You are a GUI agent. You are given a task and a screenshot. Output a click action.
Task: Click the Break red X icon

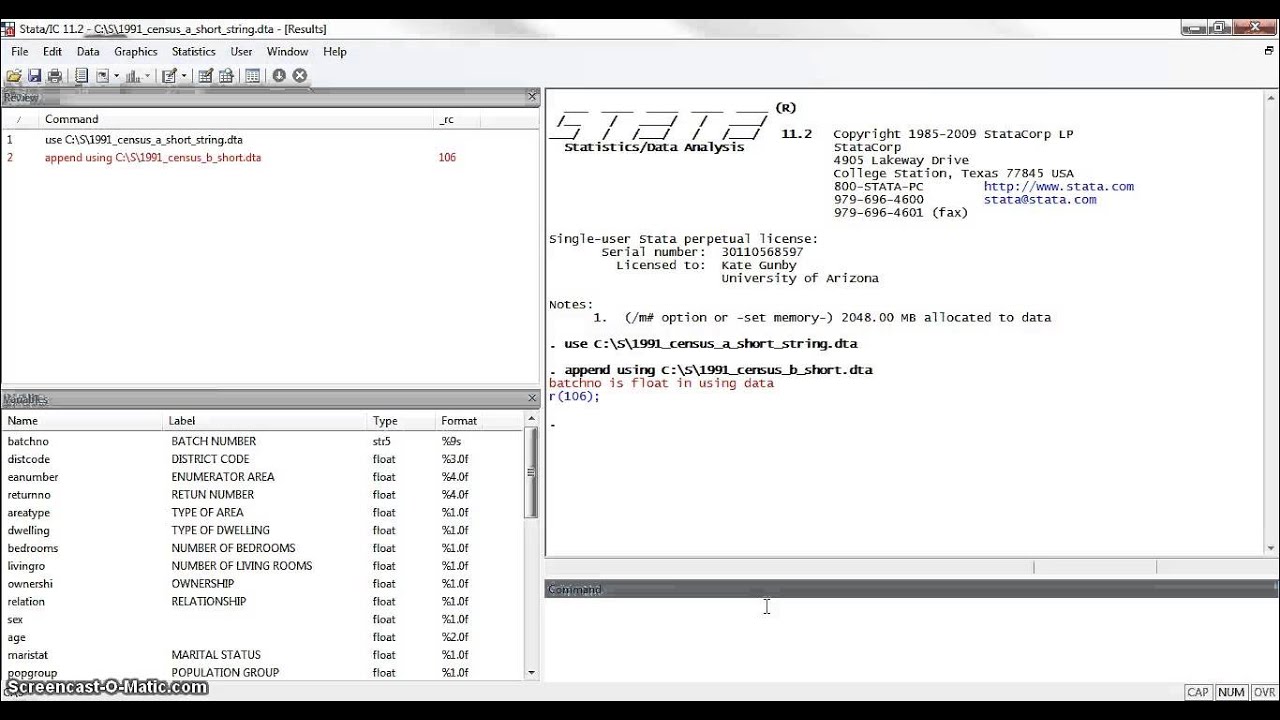(x=299, y=76)
